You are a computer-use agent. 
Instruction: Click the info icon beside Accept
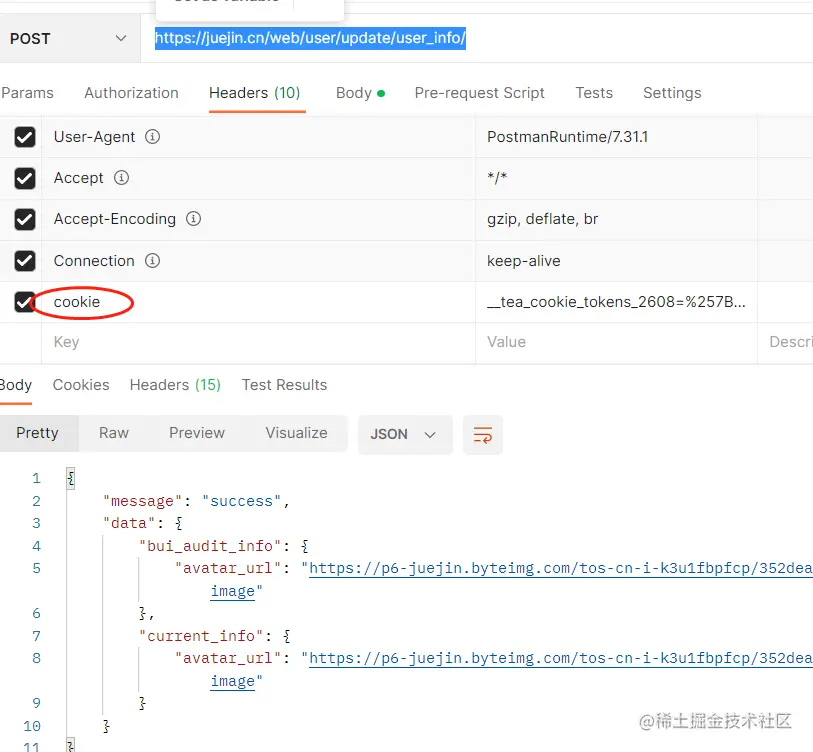point(121,178)
